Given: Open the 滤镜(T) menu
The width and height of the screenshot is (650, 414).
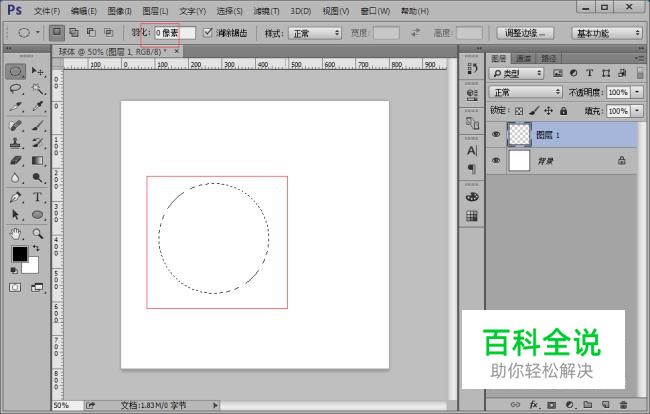Looking at the screenshot, I should [x=266, y=11].
